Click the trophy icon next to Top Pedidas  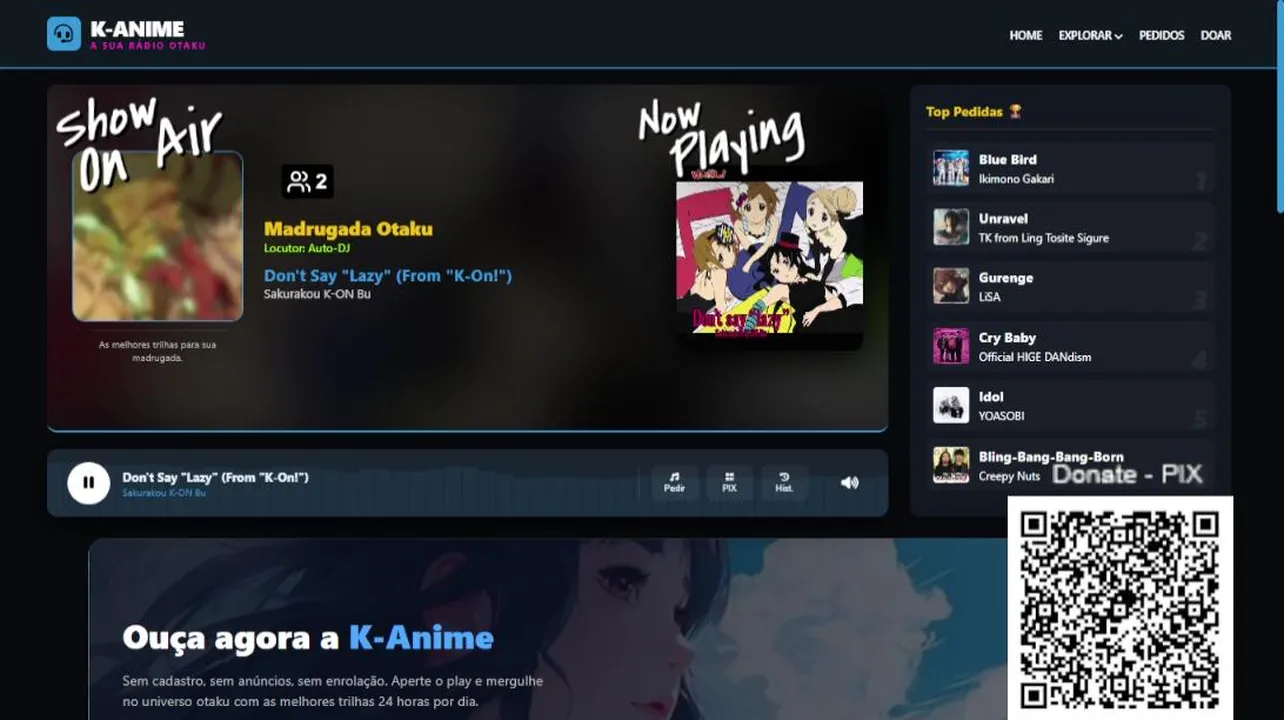(1015, 111)
